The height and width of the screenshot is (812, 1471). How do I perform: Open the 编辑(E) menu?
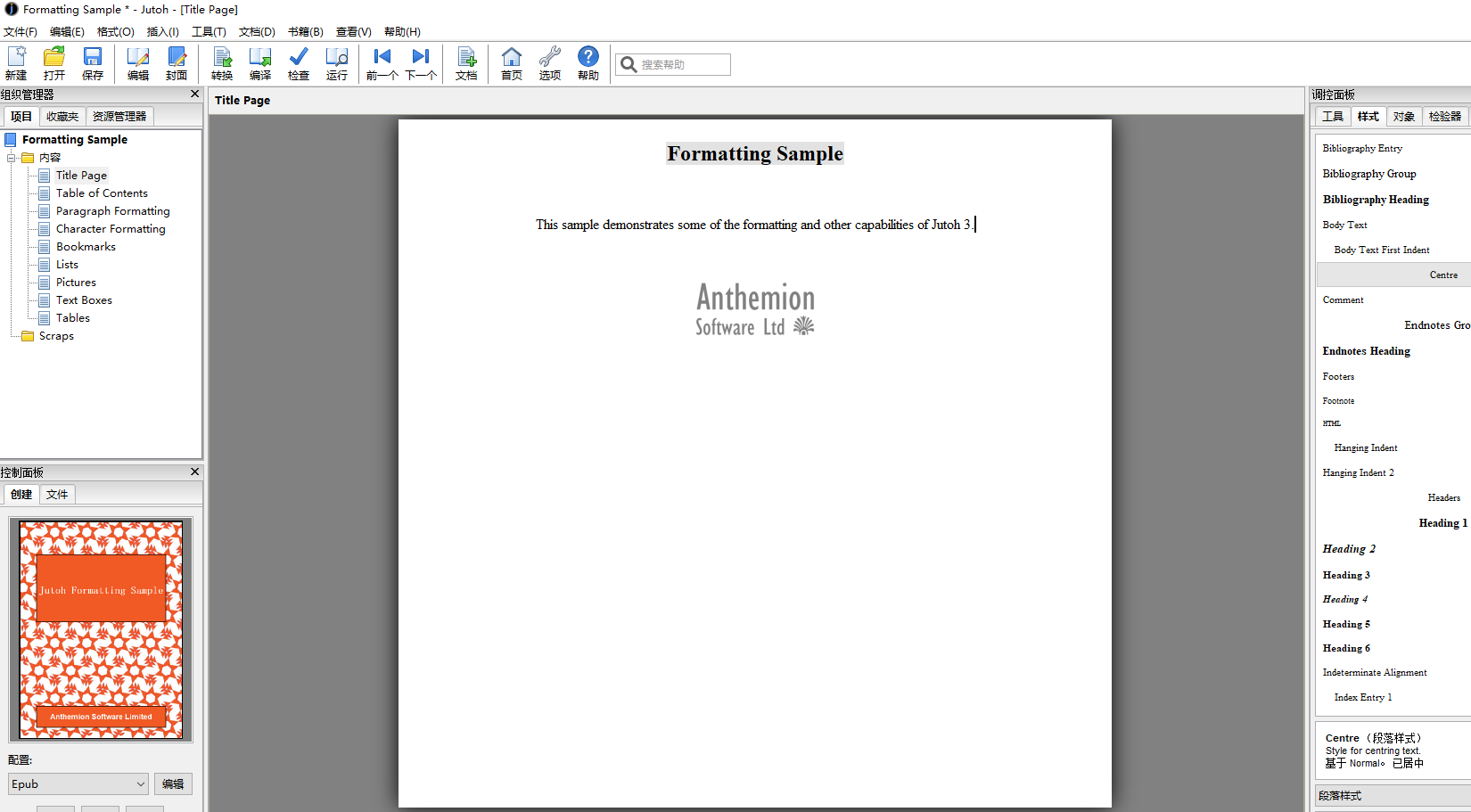[67, 31]
